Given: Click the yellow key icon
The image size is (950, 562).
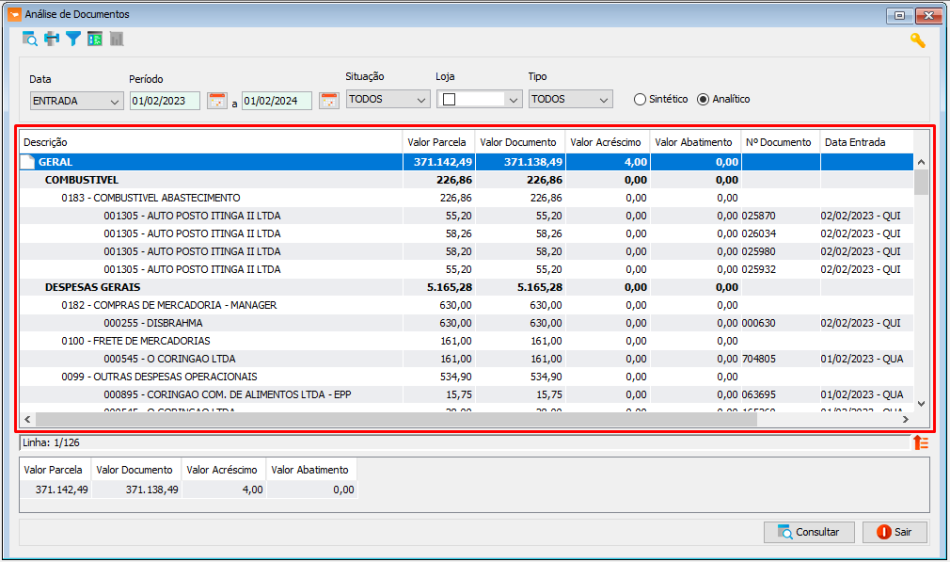Looking at the screenshot, I should point(917,41).
